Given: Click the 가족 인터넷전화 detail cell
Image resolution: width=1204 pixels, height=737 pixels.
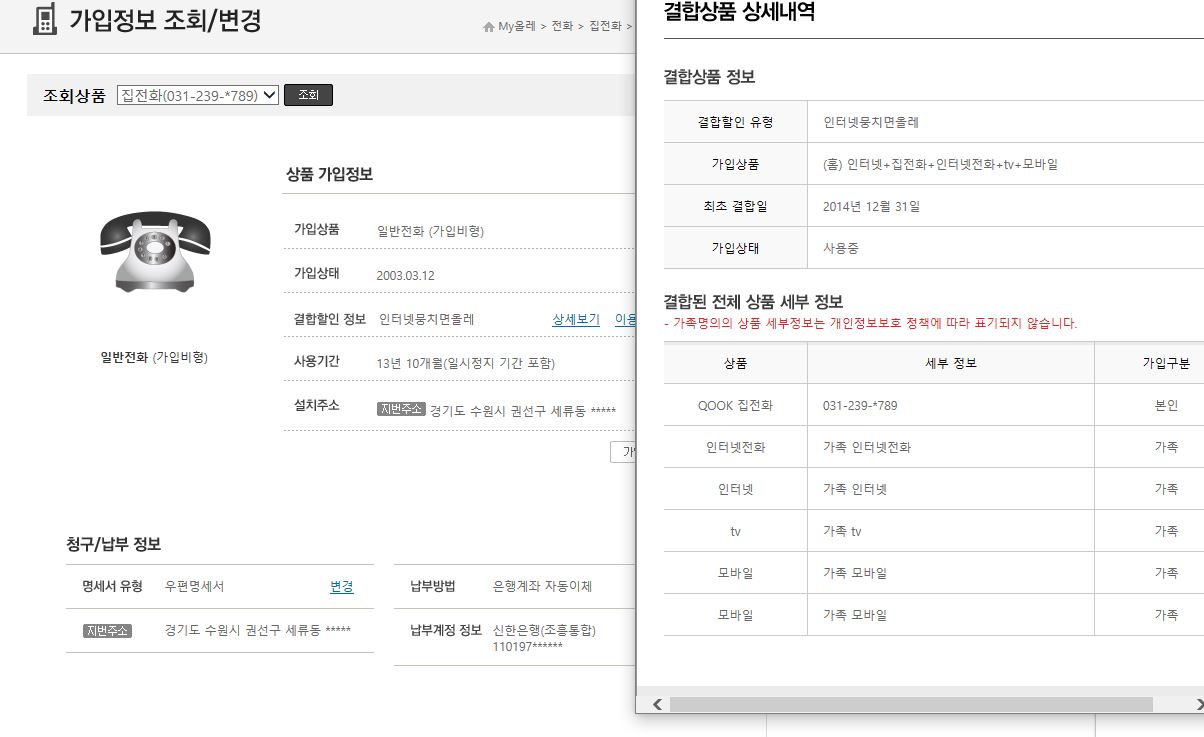Looking at the screenshot, I should coord(866,448).
